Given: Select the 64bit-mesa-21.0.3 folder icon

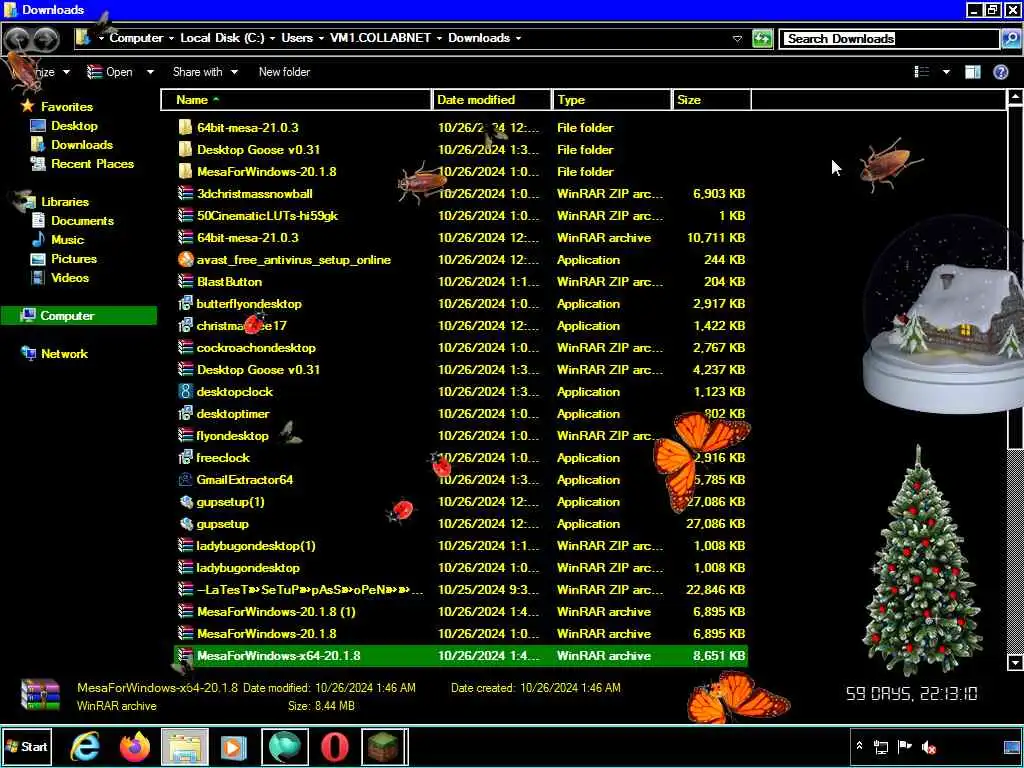Looking at the screenshot, I should (185, 127).
